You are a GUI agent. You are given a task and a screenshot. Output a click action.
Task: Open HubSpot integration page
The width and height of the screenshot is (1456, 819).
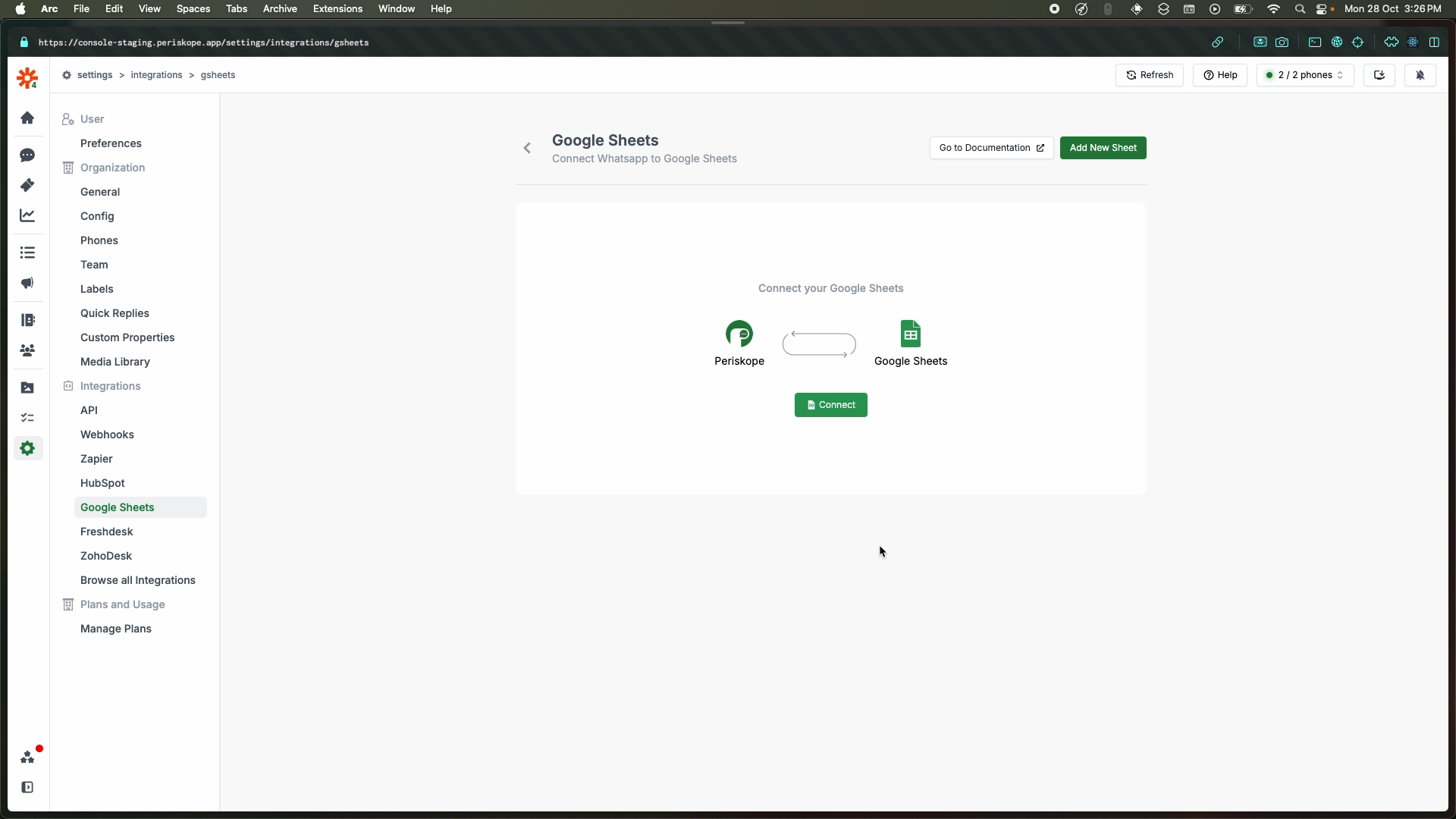click(x=102, y=483)
